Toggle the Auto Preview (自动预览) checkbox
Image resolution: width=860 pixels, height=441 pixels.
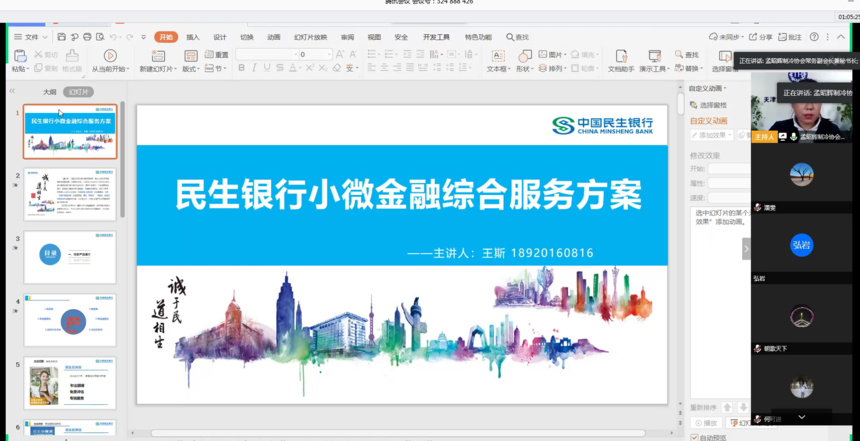(694, 437)
